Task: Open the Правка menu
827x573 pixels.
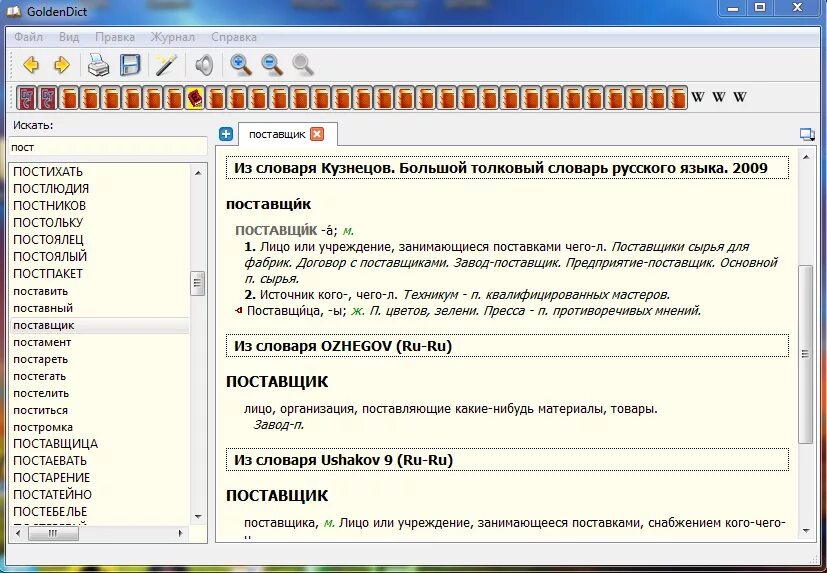Action: (x=115, y=37)
